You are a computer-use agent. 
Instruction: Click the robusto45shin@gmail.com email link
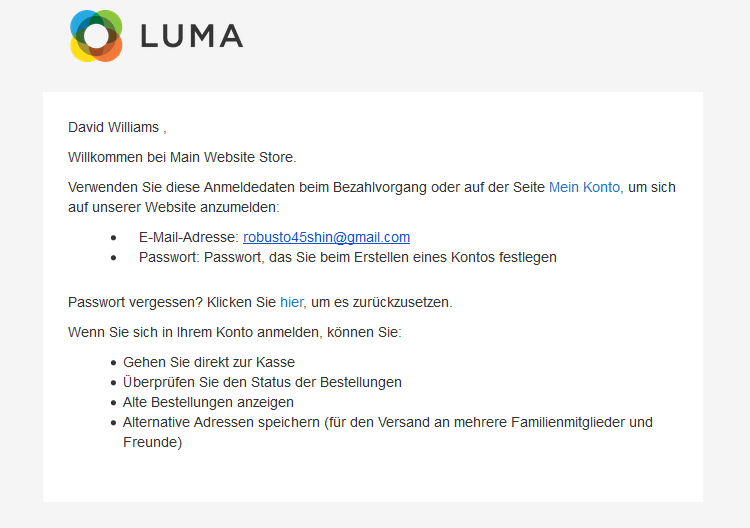(326, 237)
